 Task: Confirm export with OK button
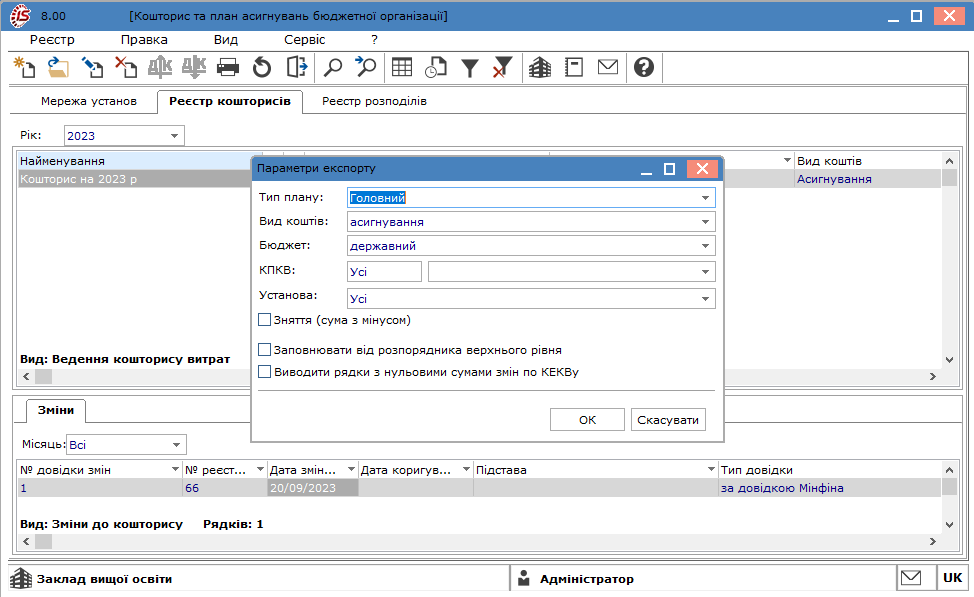(x=587, y=420)
